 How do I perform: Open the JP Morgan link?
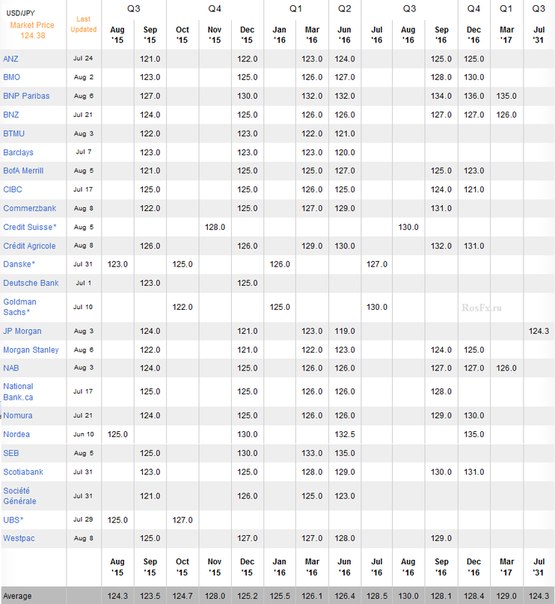[22, 331]
